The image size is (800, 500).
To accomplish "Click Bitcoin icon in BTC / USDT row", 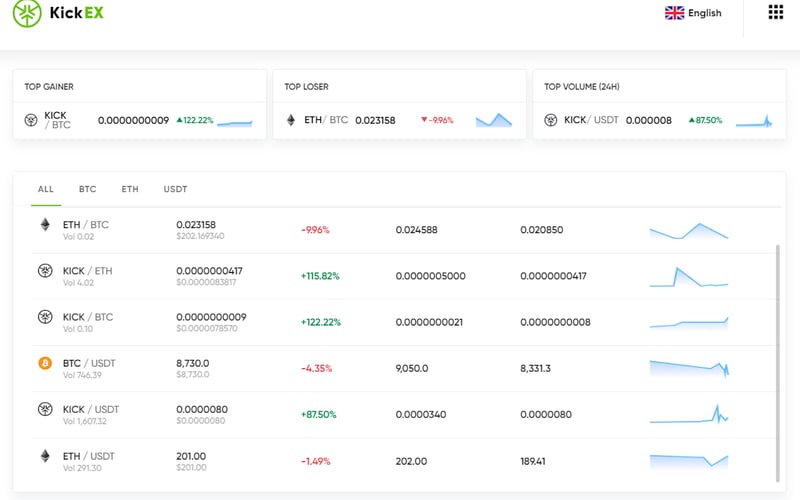I will (x=45, y=363).
